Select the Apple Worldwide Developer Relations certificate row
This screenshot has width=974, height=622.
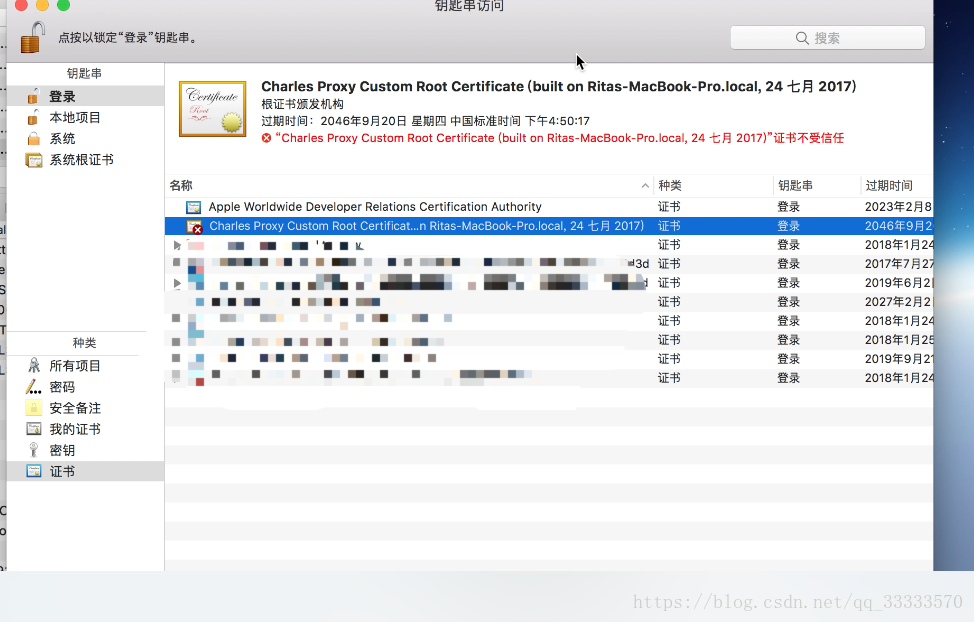click(x=549, y=207)
